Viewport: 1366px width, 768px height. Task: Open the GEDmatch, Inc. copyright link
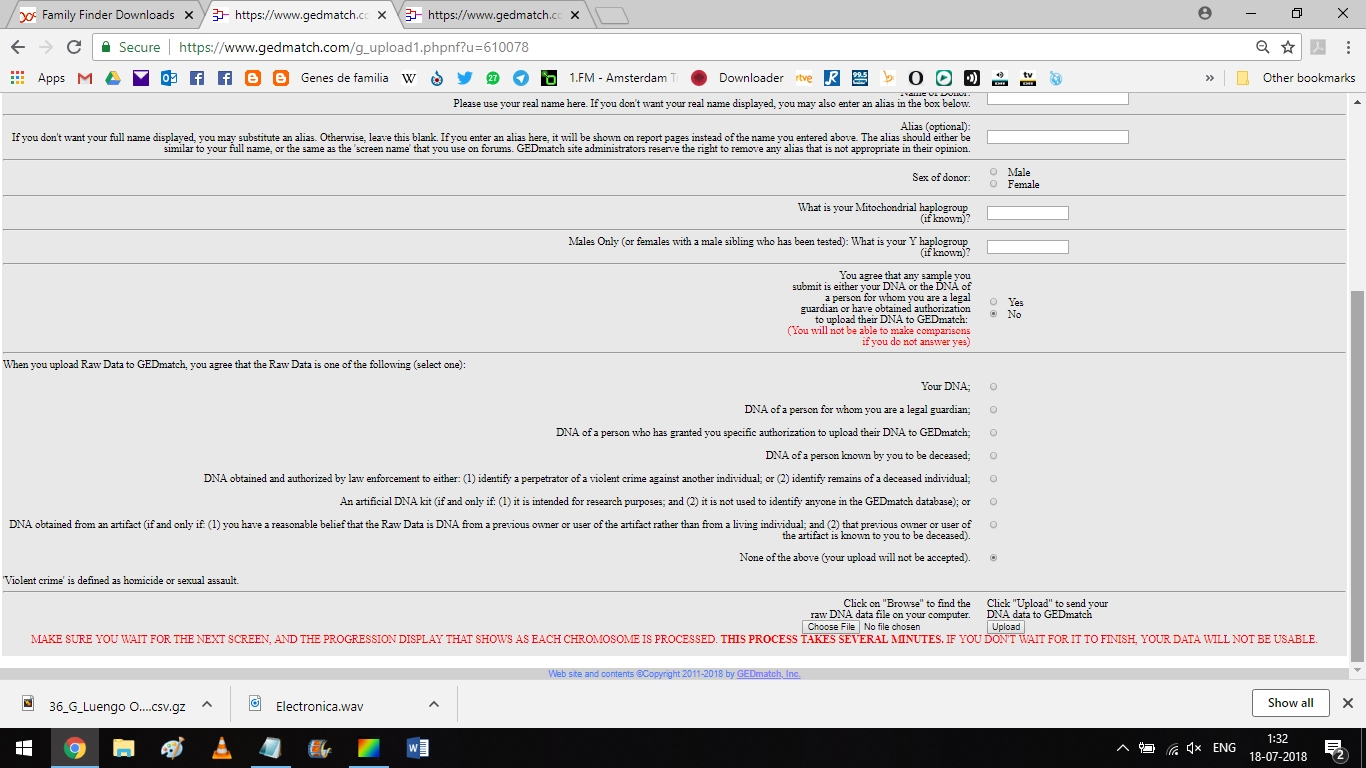[768, 674]
